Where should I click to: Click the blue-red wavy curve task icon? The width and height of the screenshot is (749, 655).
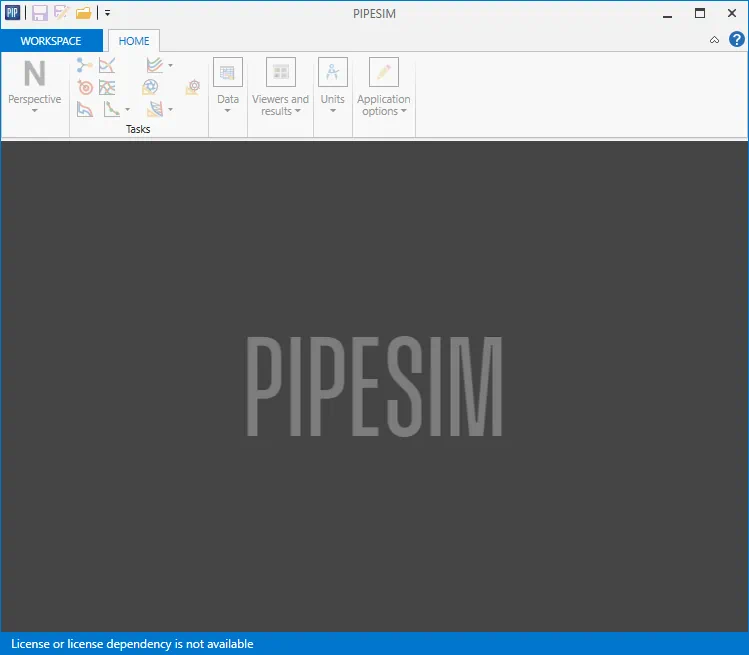coord(85,109)
